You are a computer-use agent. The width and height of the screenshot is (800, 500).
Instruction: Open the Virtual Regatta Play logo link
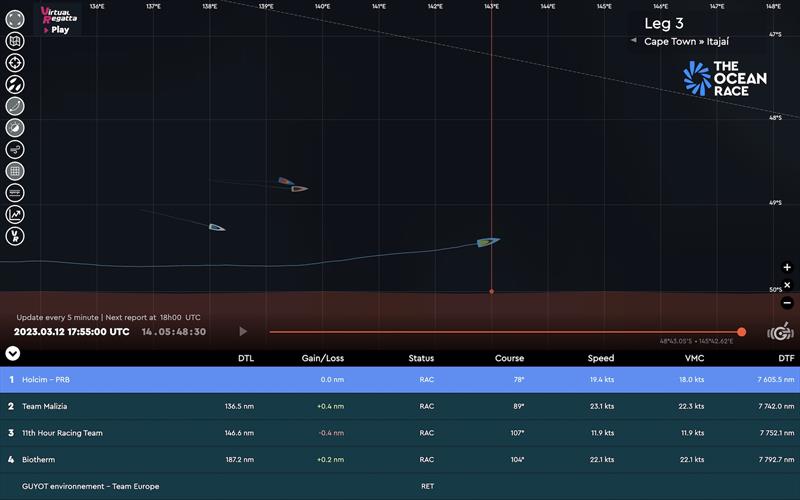pyautogui.click(x=58, y=20)
